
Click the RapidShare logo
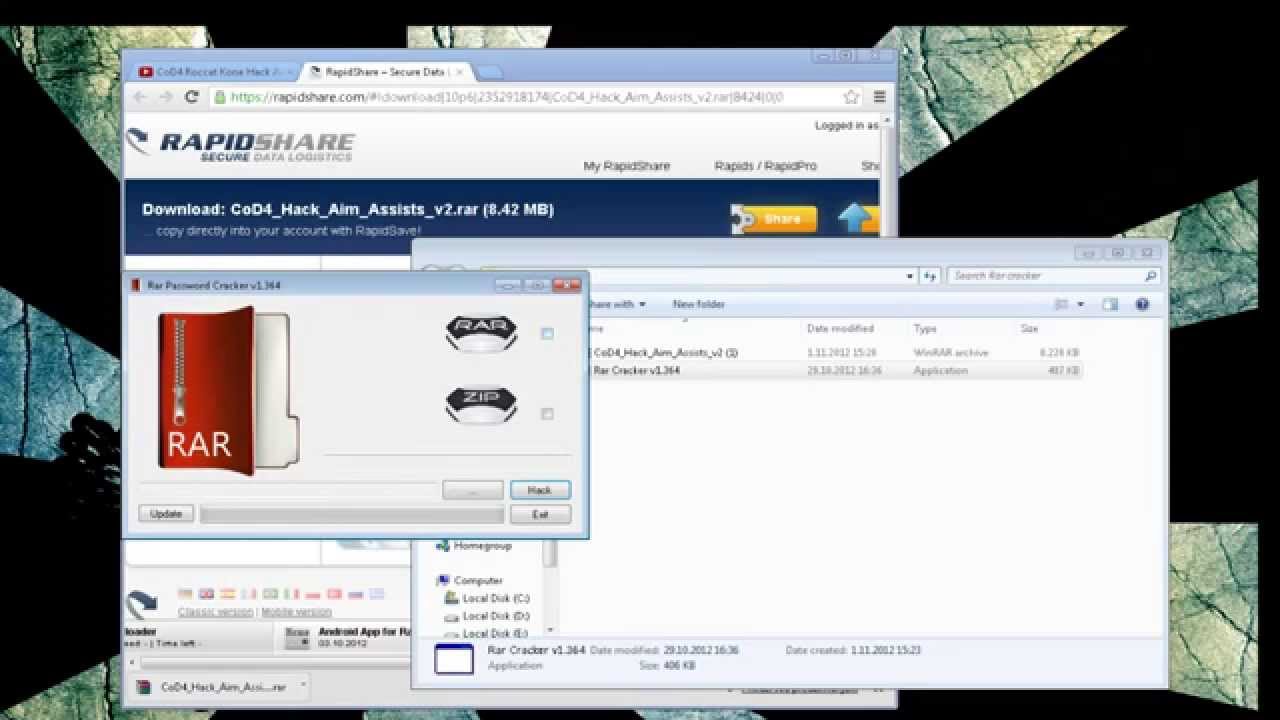(240, 144)
